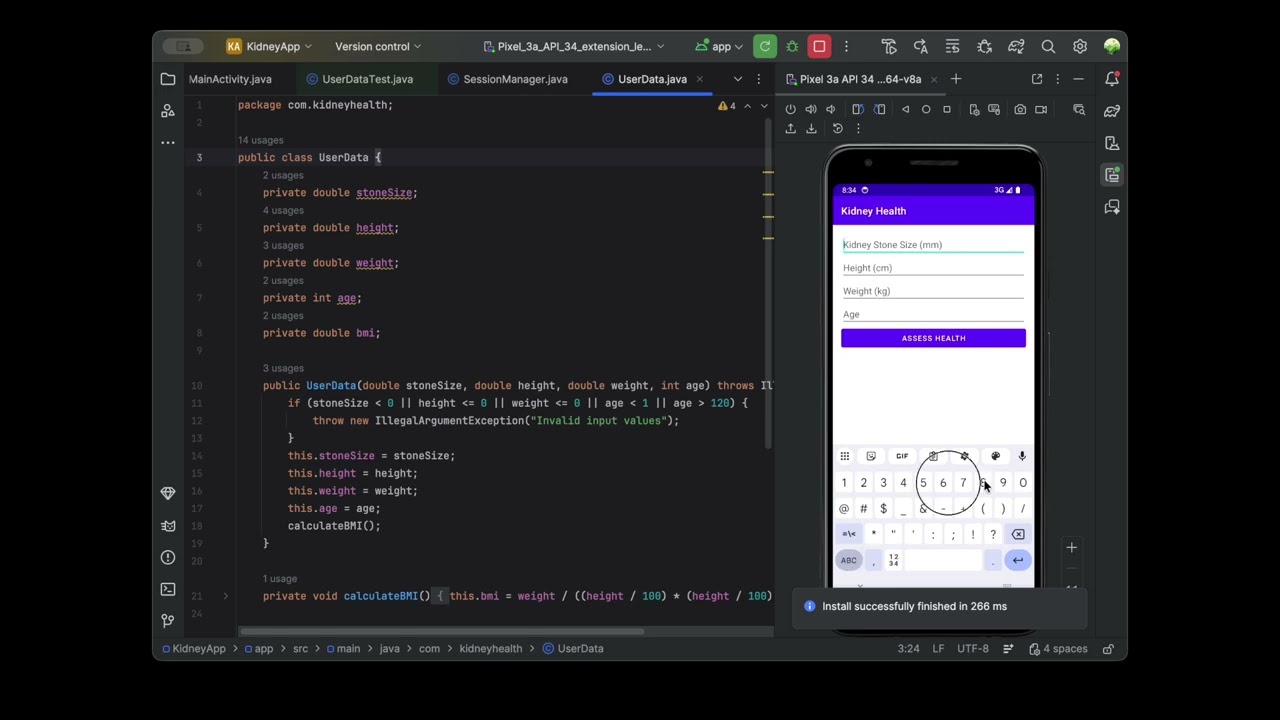Tap ABC key on phone keyboard
Screen dimensions: 1280x720
(848, 560)
